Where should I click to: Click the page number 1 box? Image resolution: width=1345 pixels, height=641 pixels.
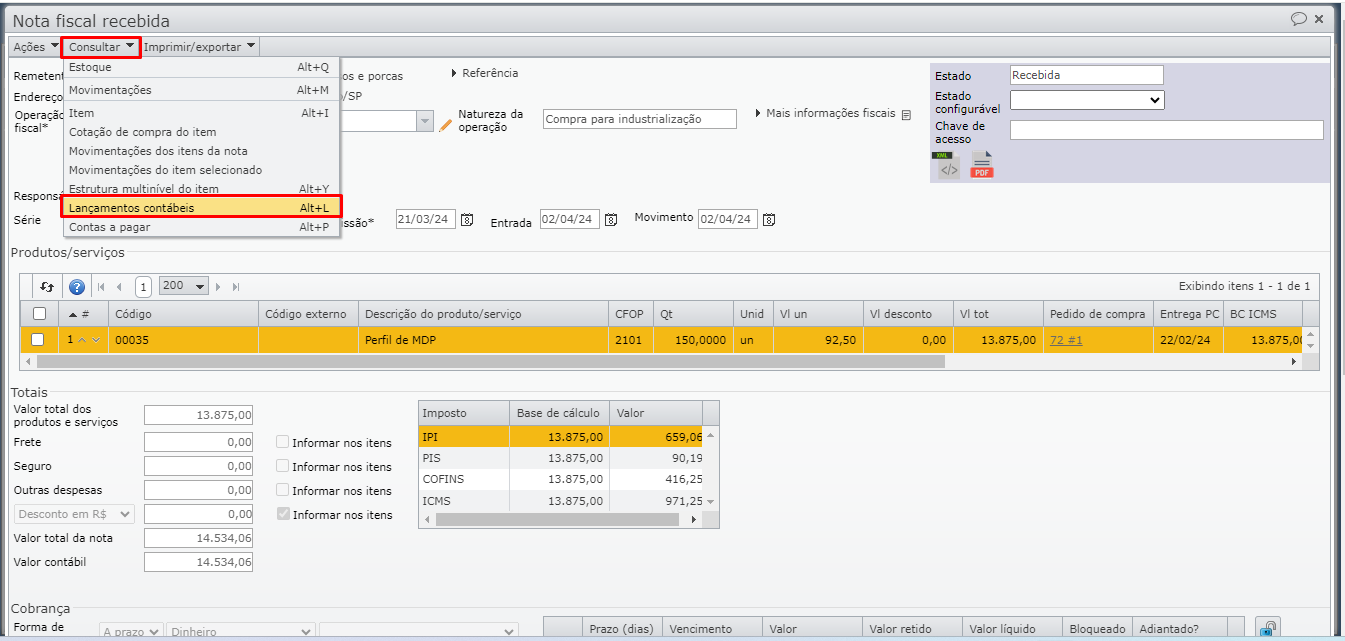tap(143, 287)
